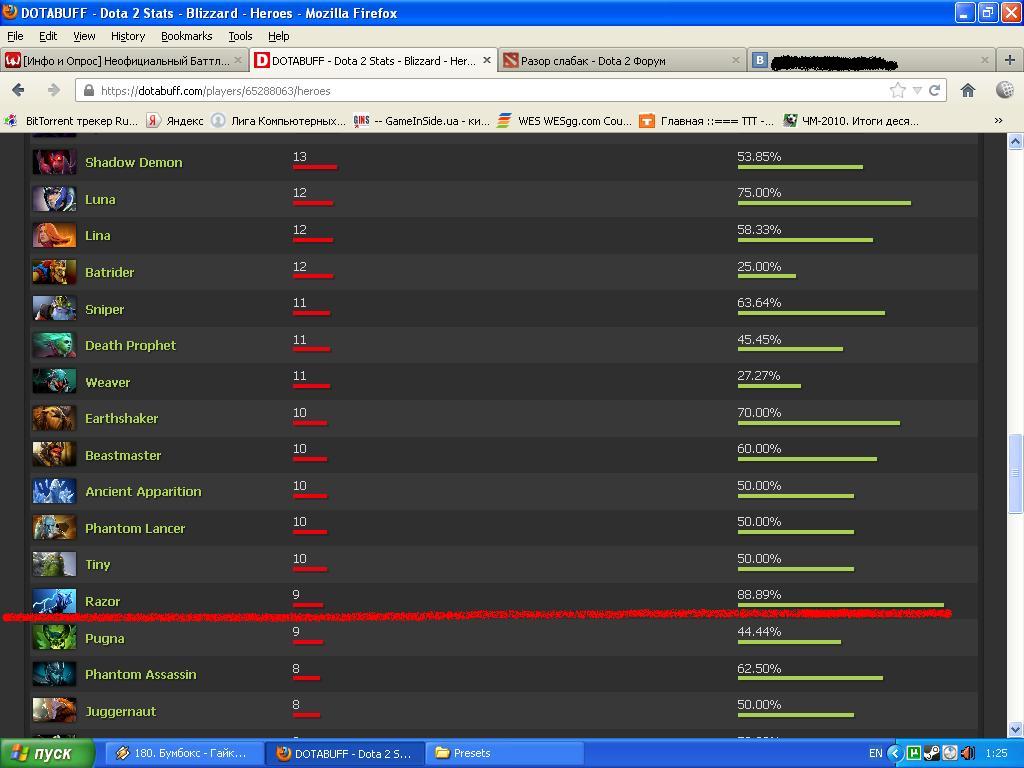Click Steam icon in system tray
The height and width of the screenshot is (768, 1024).
pos(932,753)
